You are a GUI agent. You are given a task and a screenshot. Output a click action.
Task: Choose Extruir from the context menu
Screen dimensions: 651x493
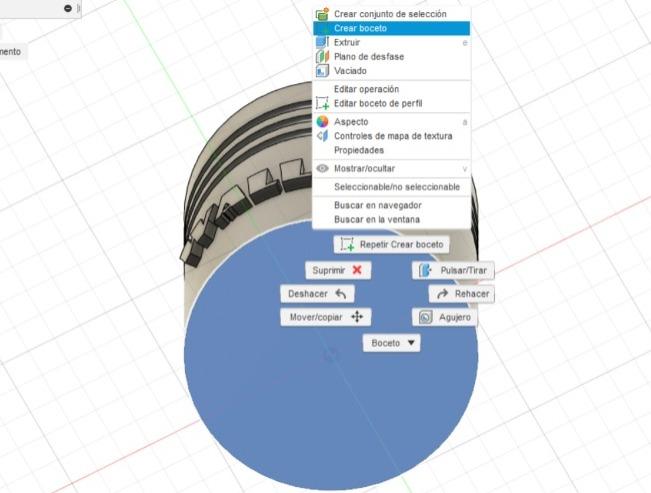pyautogui.click(x=392, y=42)
